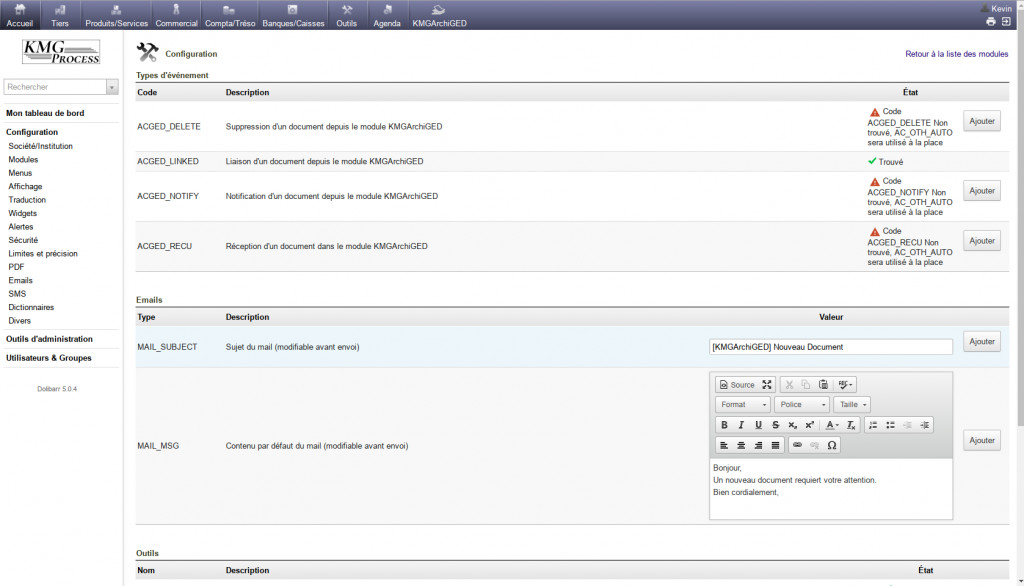
Task: Click the logout icon near Kevin
Action: tap(1006, 21)
